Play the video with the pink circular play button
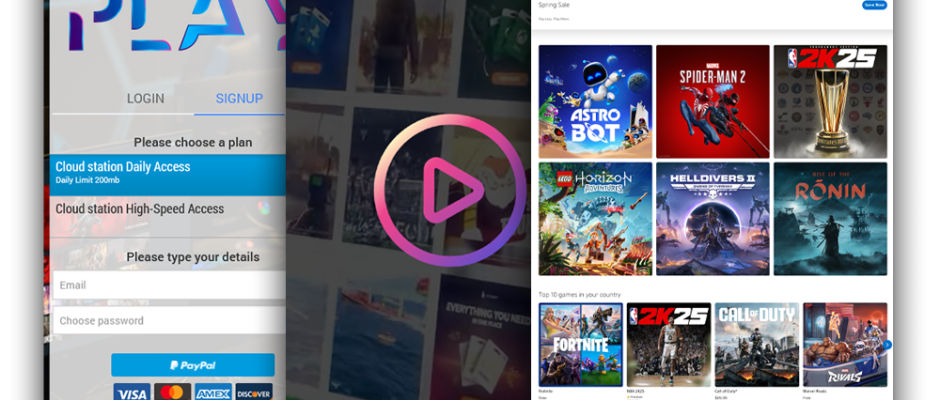This screenshot has height=400, width=940. point(450,191)
